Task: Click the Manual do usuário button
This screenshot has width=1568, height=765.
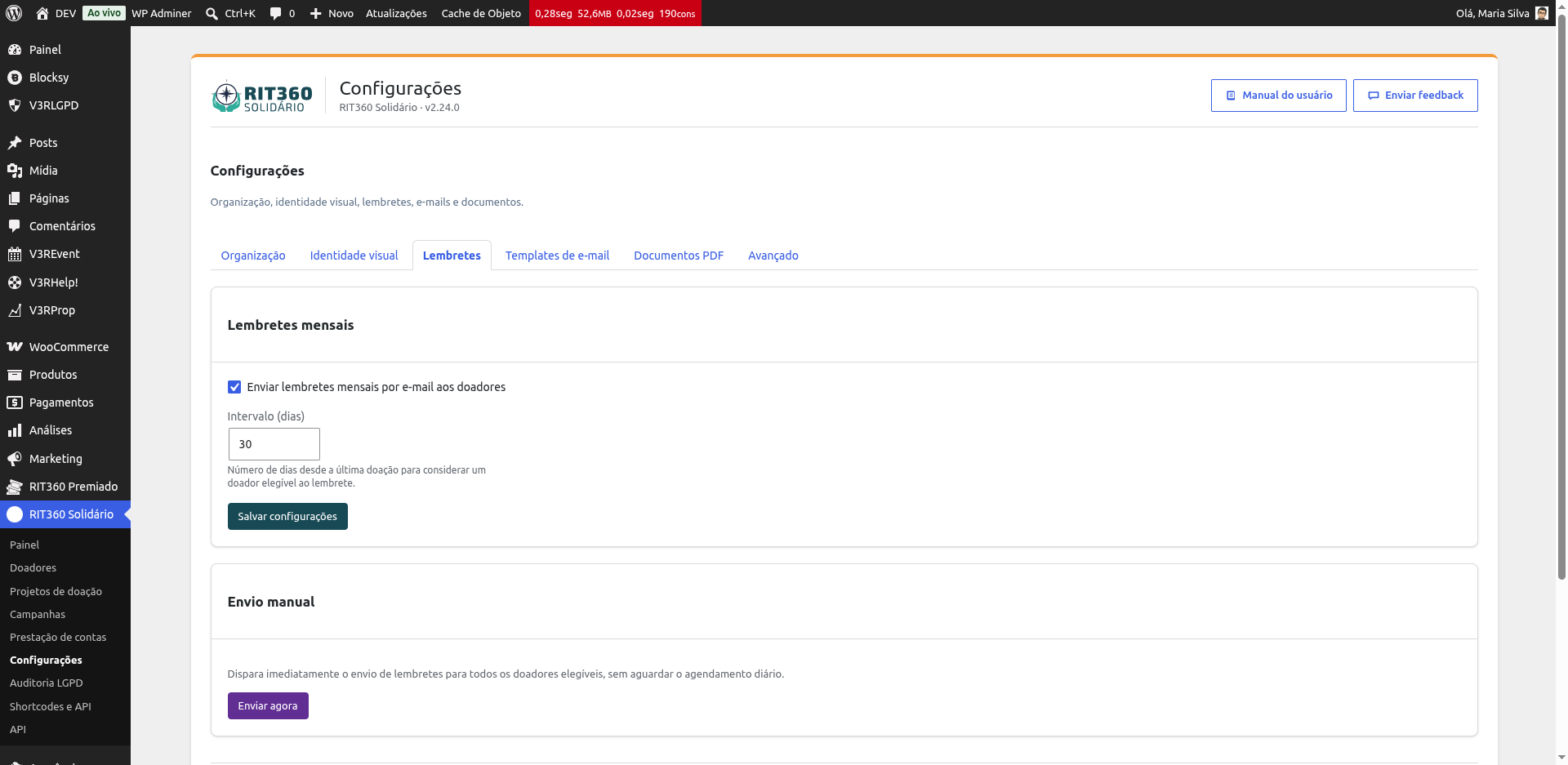Action: pos(1278,96)
